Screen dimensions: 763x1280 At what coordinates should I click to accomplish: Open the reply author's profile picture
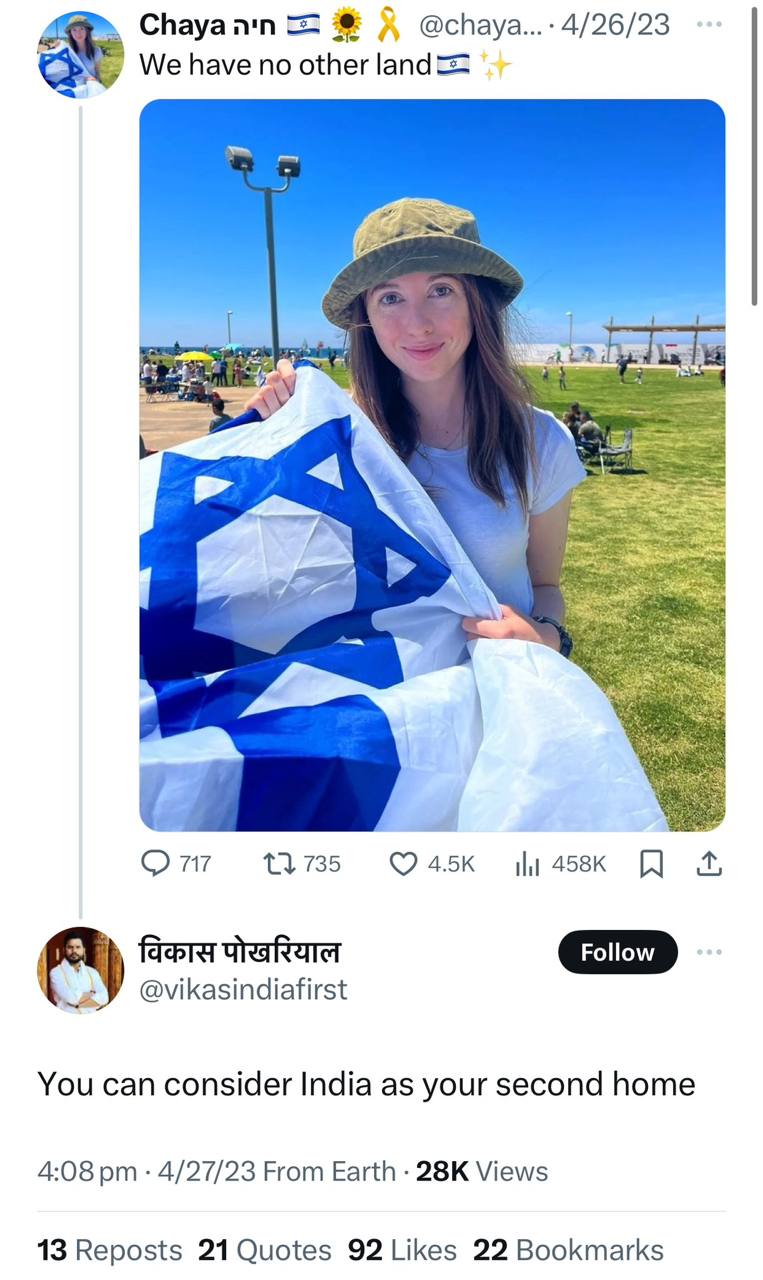coord(80,970)
